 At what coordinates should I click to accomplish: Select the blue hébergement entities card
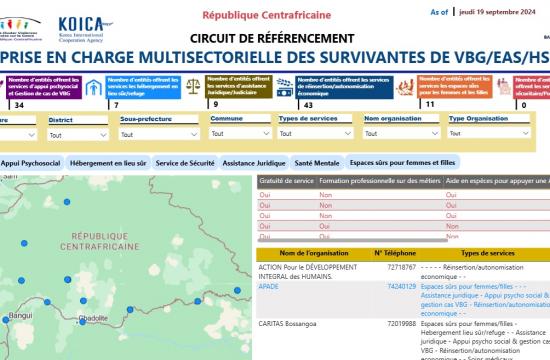point(143,87)
